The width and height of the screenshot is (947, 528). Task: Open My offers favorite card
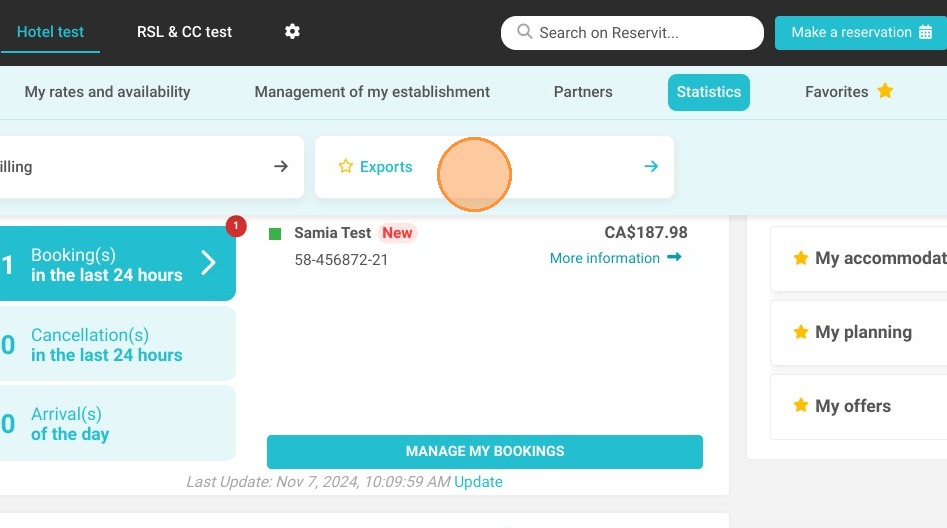pos(859,406)
